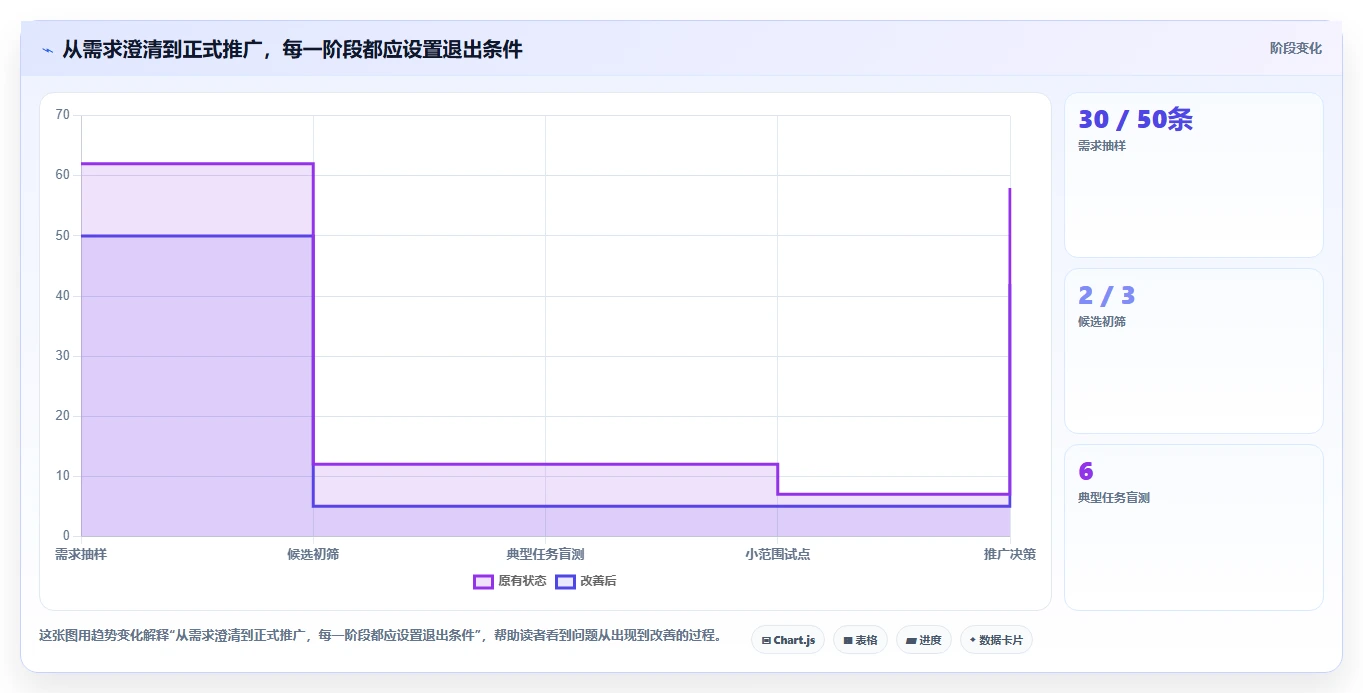Click the 典型任务盲测 x-axis label
Image resolution: width=1363 pixels, height=693 pixels.
[545, 554]
